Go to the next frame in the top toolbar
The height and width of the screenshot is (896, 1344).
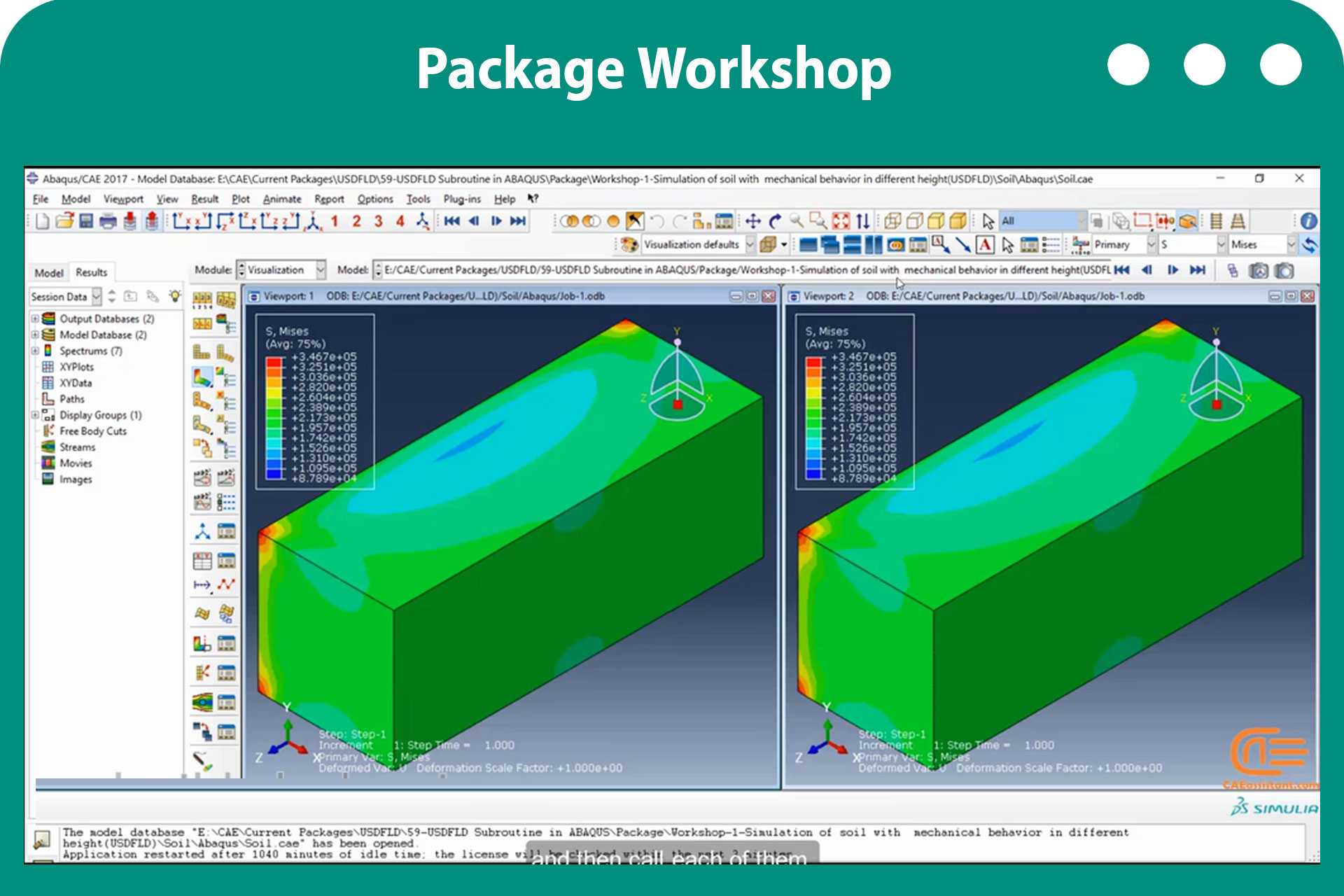click(496, 221)
